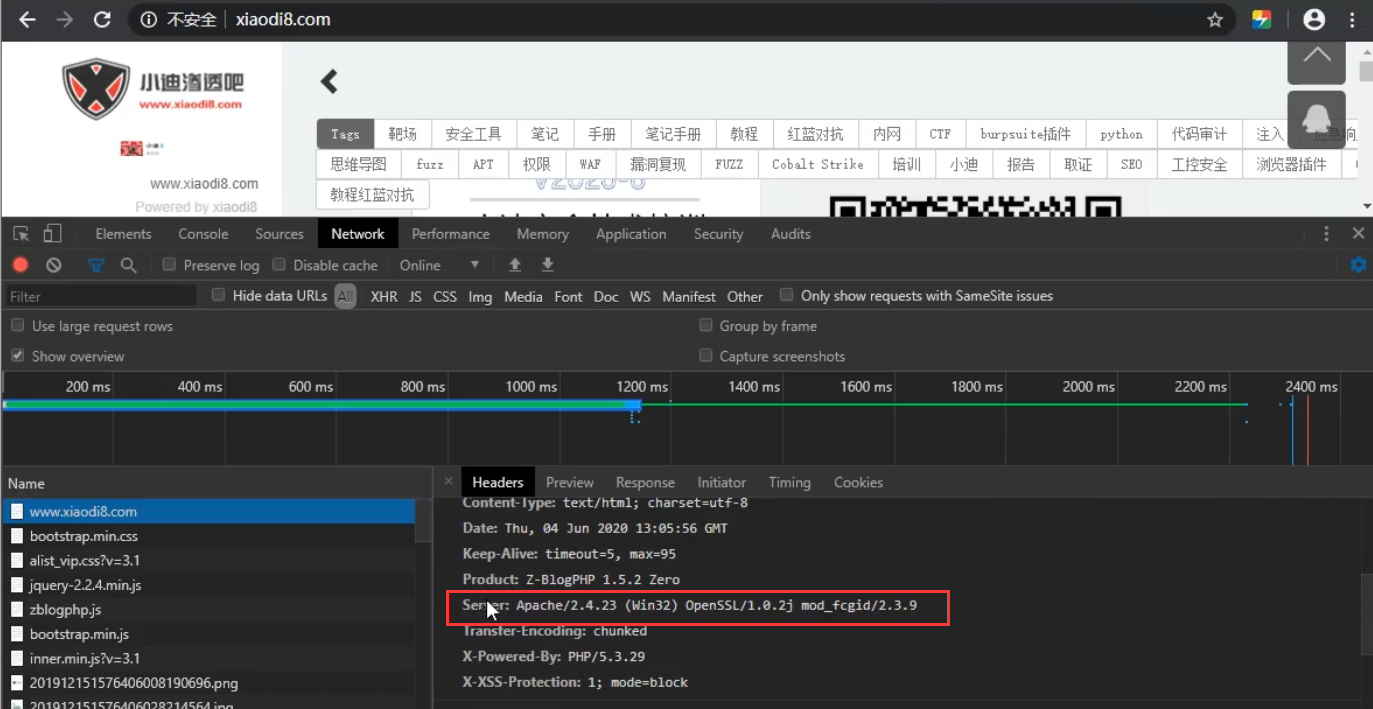Click into the network Filter text field
The image size is (1373, 709).
(x=100, y=296)
